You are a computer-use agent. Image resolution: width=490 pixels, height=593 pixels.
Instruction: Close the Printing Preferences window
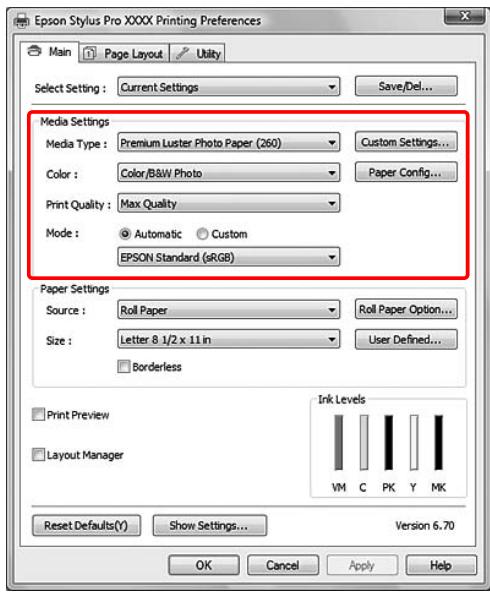[465, 16]
